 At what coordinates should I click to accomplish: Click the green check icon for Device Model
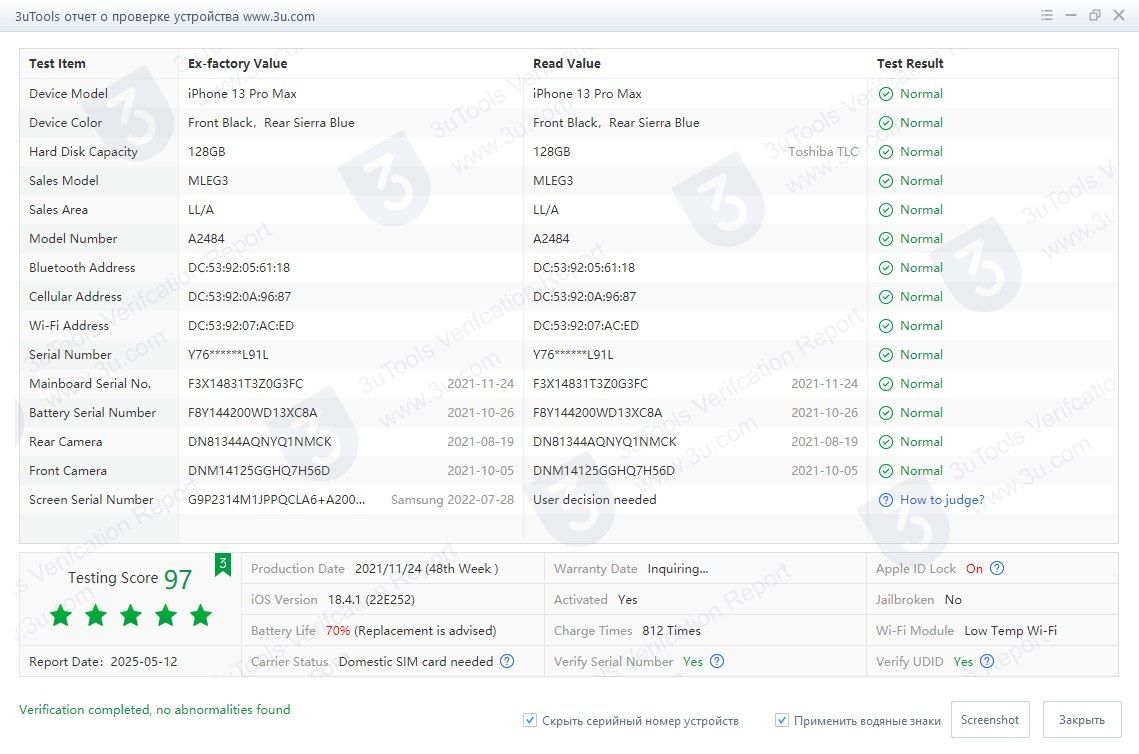[x=885, y=94]
